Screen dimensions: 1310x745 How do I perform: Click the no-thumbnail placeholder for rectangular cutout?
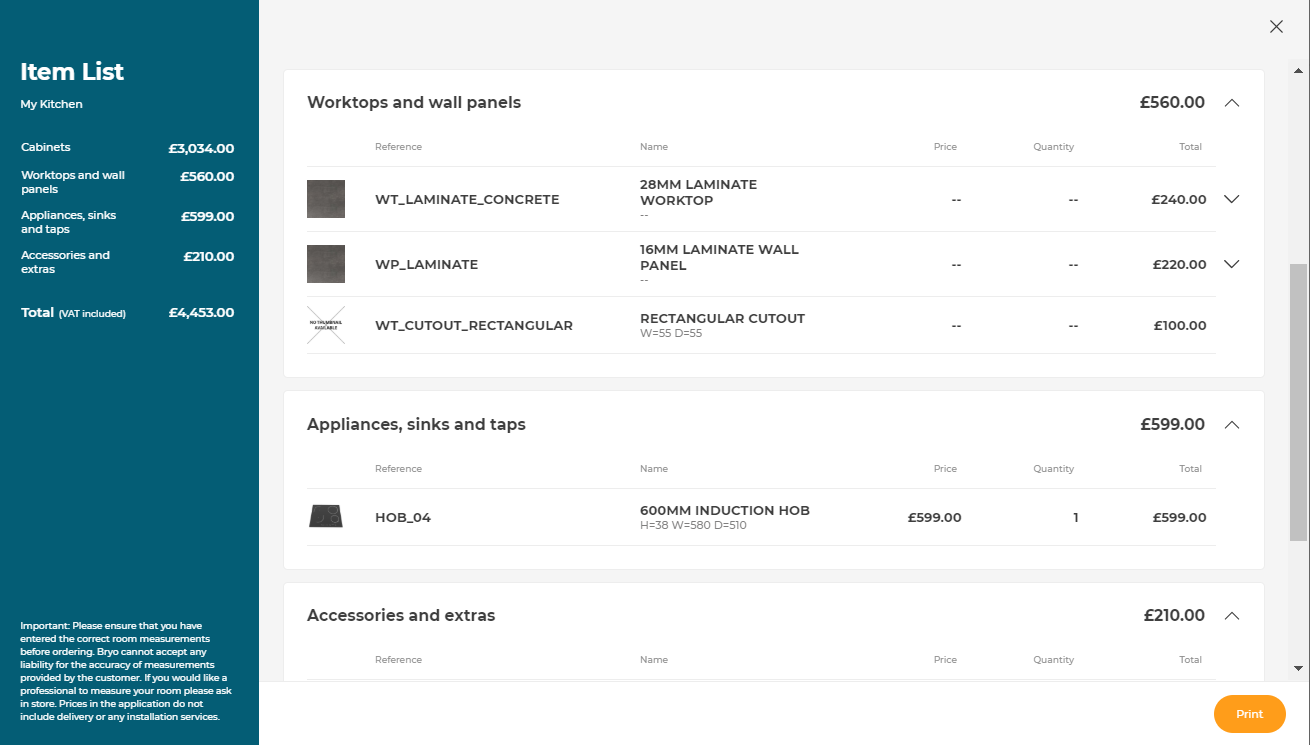(325, 325)
